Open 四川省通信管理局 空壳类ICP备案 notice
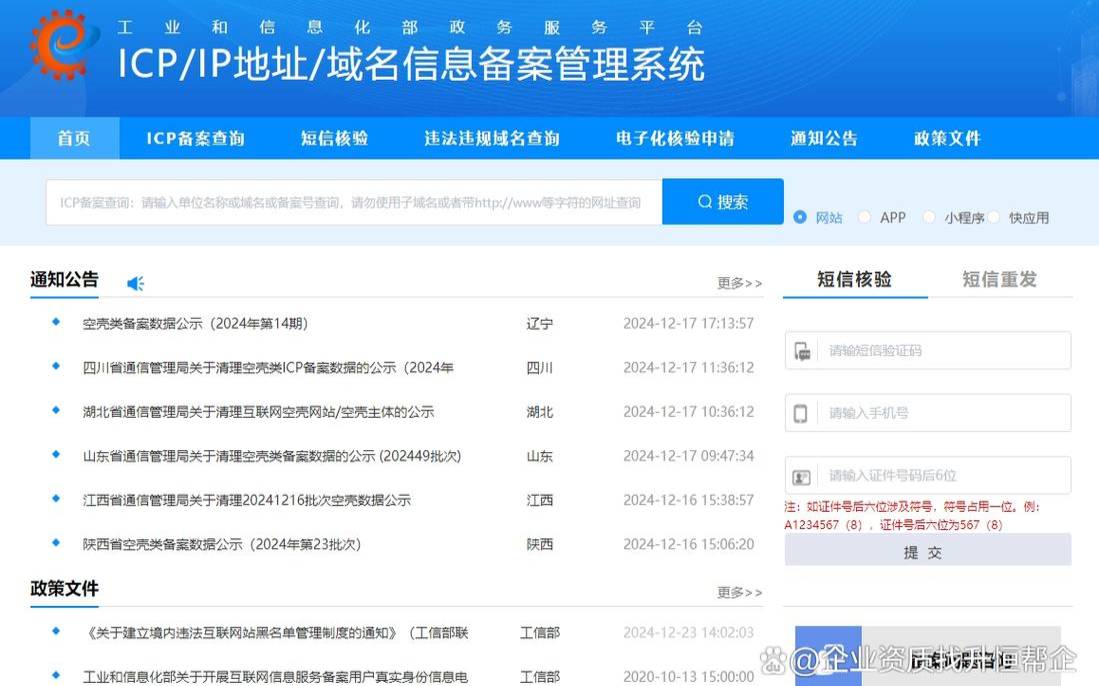 pos(268,368)
